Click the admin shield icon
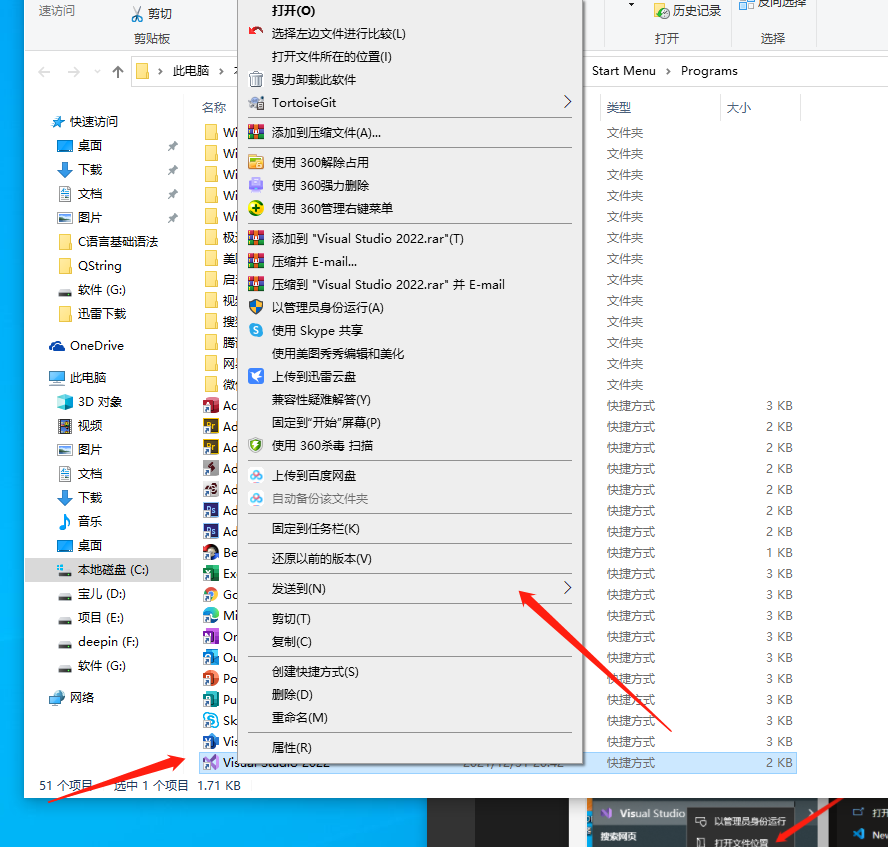888x847 pixels. click(x=256, y=307)
